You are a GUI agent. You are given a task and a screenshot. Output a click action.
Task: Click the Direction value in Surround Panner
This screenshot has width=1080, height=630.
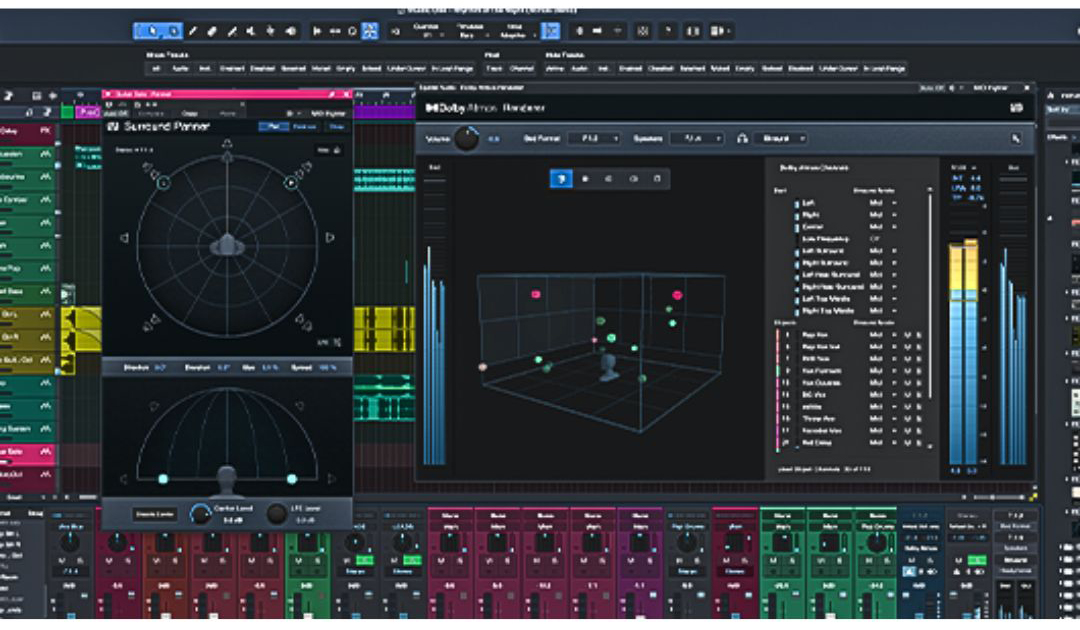(x=160, y=368)
